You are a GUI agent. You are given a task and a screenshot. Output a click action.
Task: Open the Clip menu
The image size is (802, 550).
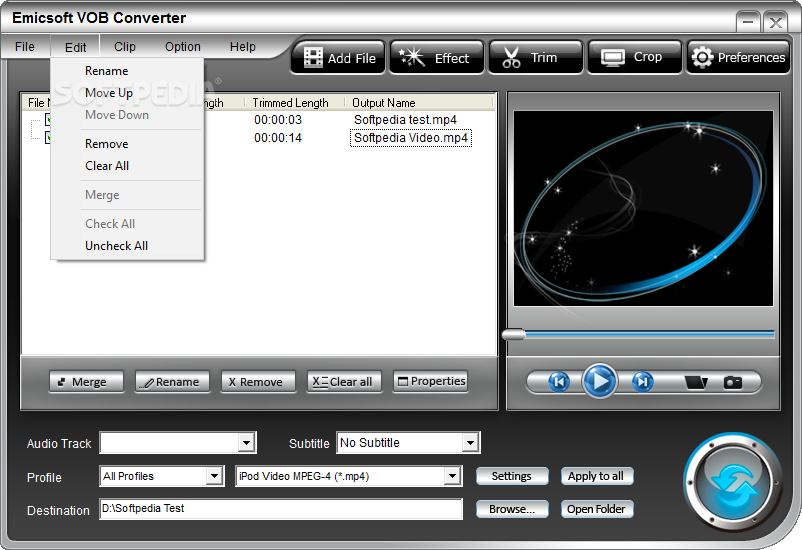(x=125, y=47)
